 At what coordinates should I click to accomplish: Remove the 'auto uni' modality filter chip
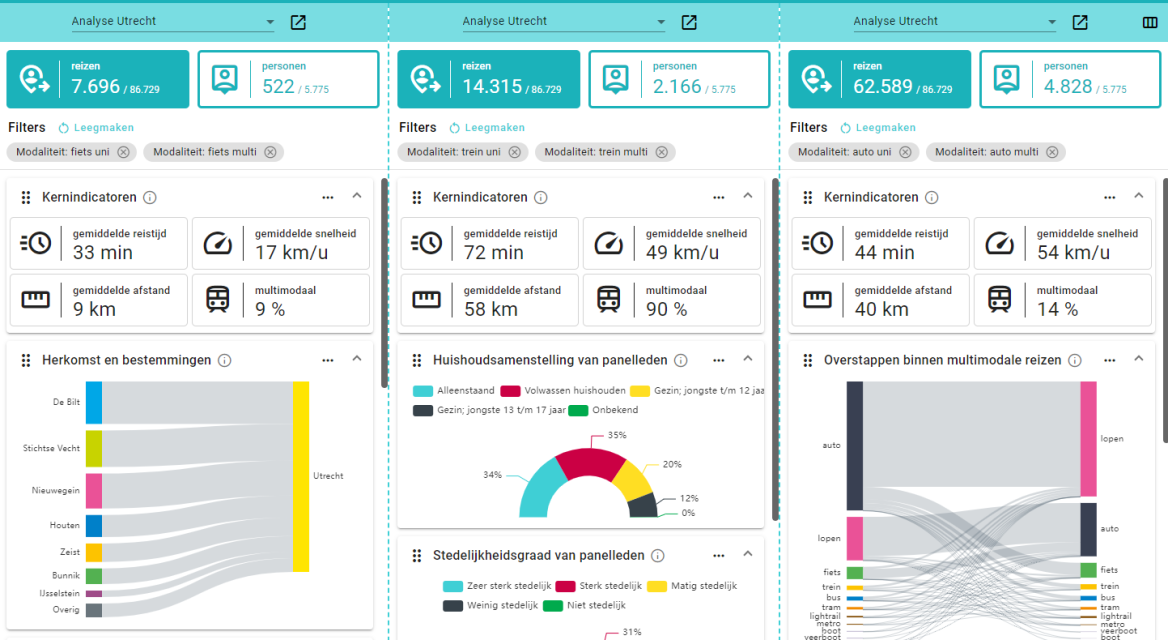(x=904, y=152)
